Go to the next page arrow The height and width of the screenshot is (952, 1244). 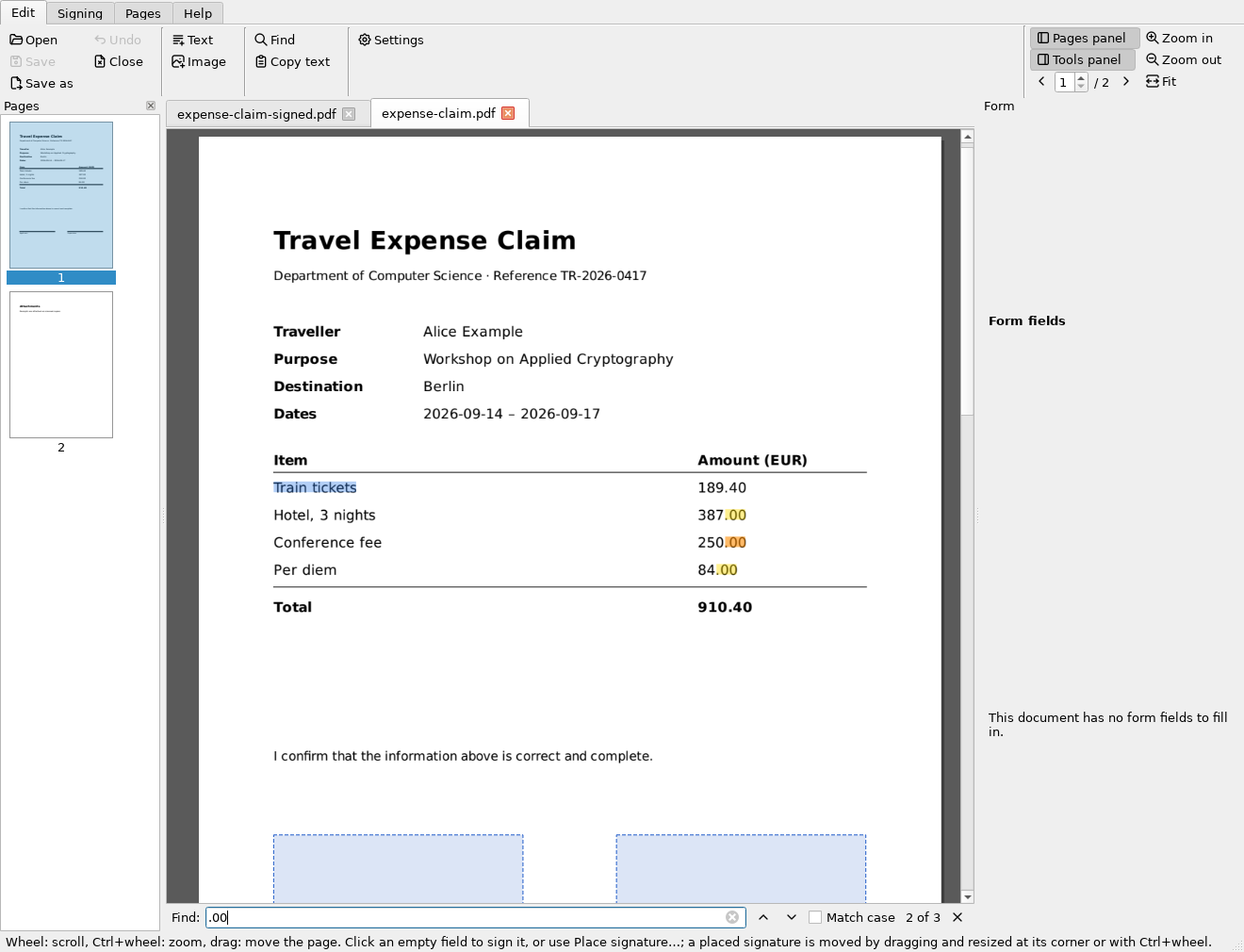tap(1125, 82)
